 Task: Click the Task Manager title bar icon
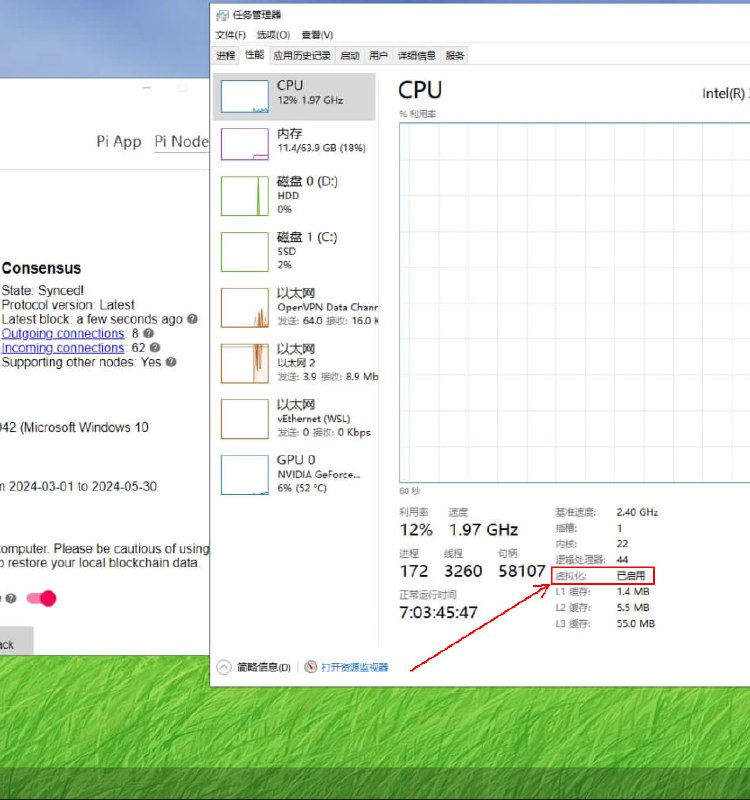point(220,15)
